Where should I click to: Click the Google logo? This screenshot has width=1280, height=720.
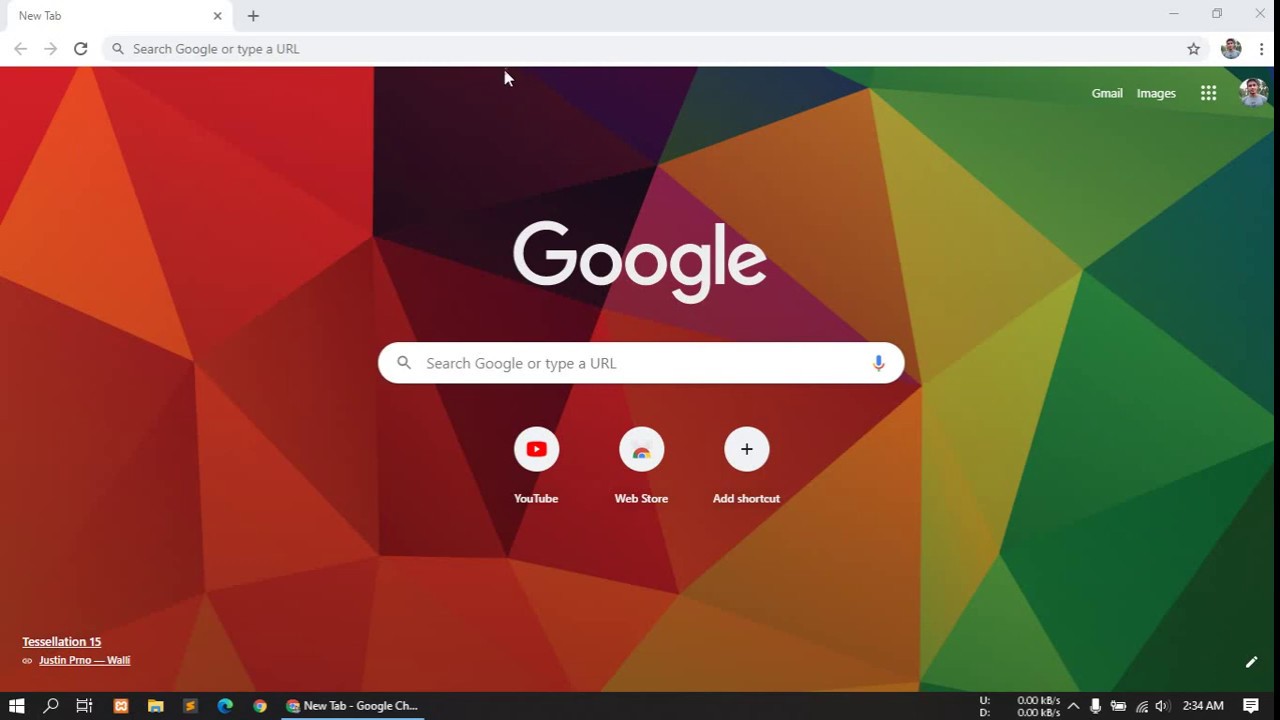(x=640, y=261)
